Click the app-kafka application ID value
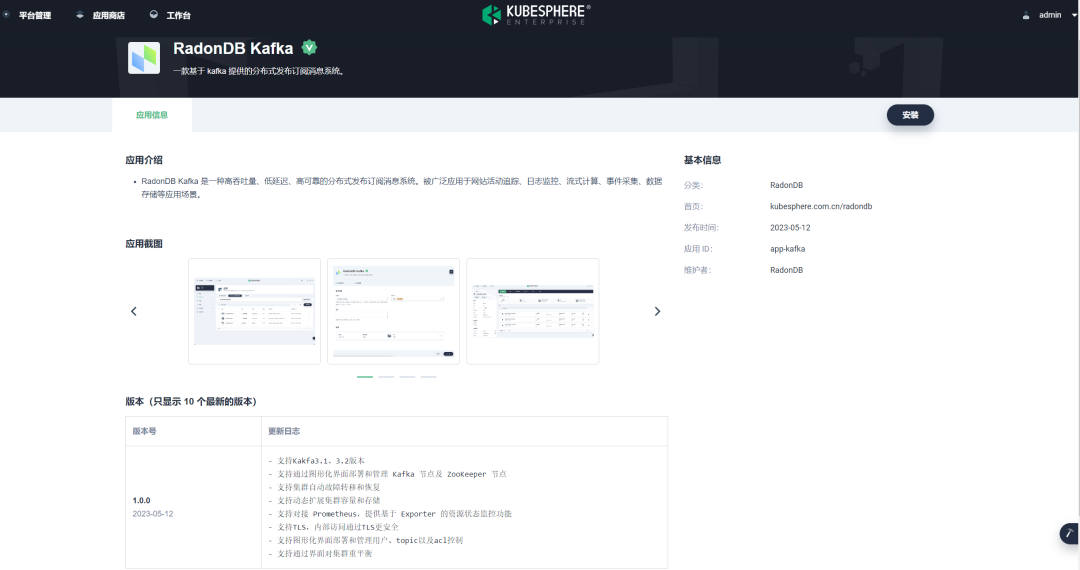Screen dimensions: 1080x570 pyautogui.click(x=787, y=249)
